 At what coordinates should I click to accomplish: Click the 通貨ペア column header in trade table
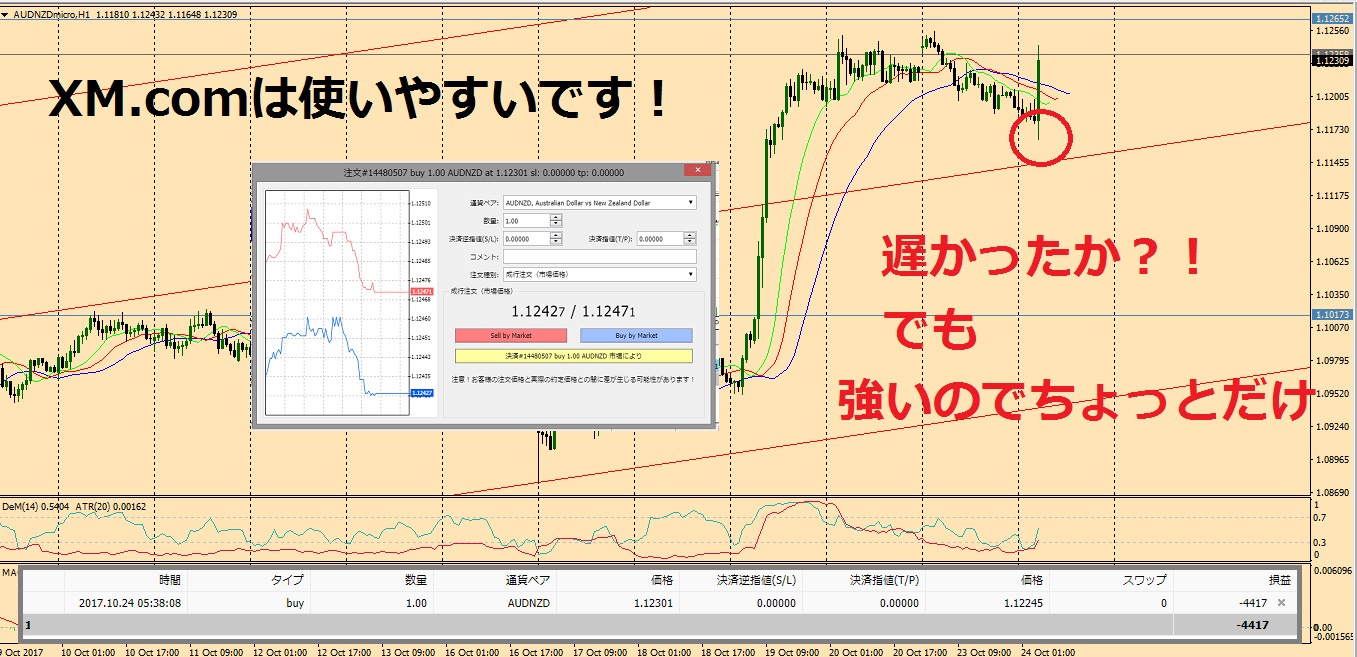click(529, 580)
